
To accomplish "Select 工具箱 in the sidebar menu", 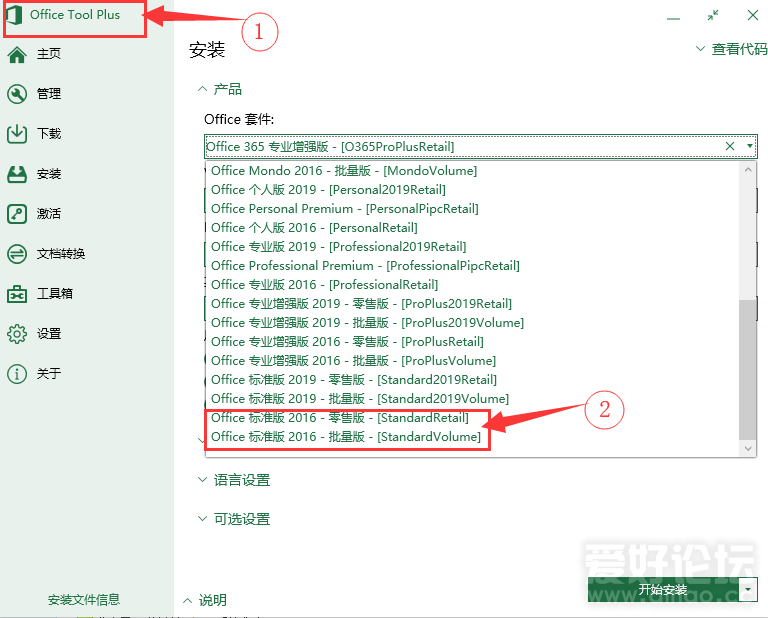I will 55,293.
